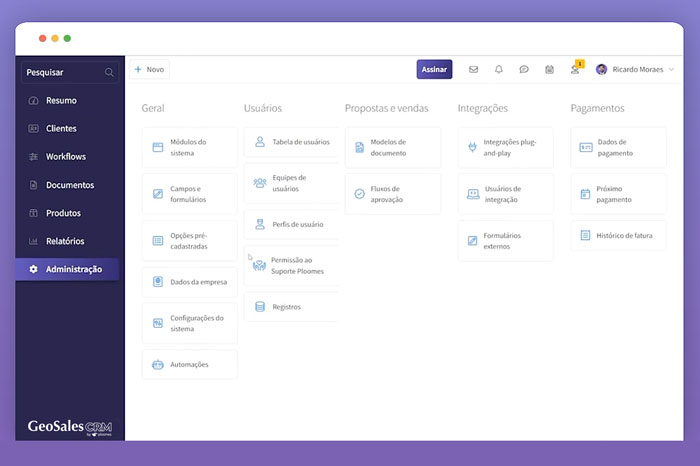700x466 pixels.
Task: Open the Equipes de usuários label
Action: [x=289, y=183]
